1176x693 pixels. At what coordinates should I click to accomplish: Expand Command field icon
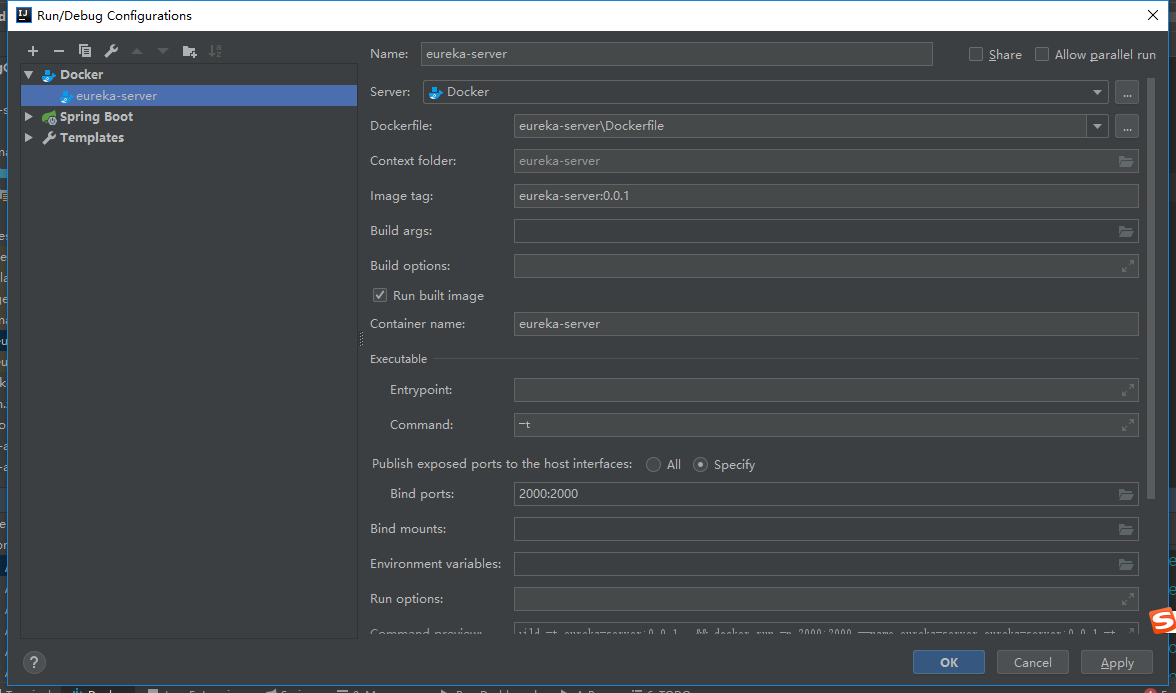point(1127,425)
